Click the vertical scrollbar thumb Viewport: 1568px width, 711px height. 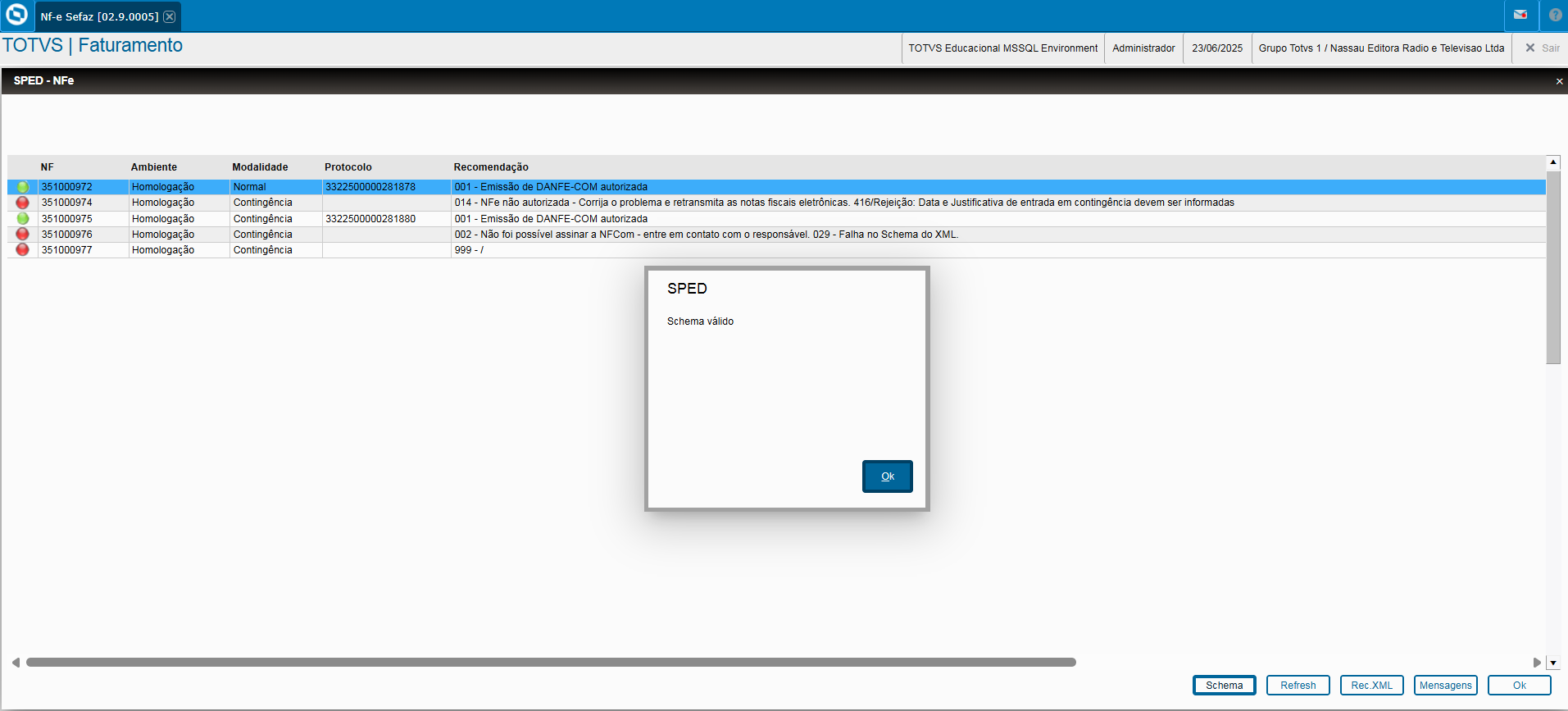(1552, 267)
